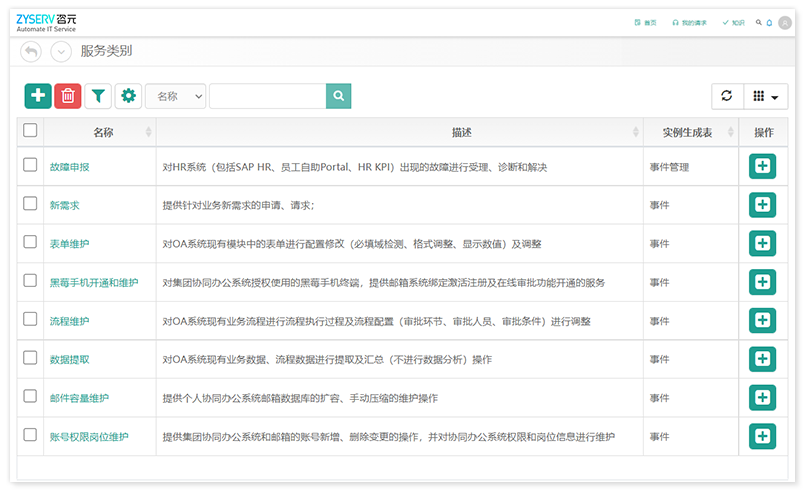Click plus action for 黑莓手机开通和维护 row
This screenshot has height=495, width=808.
[x=762, y=282]
